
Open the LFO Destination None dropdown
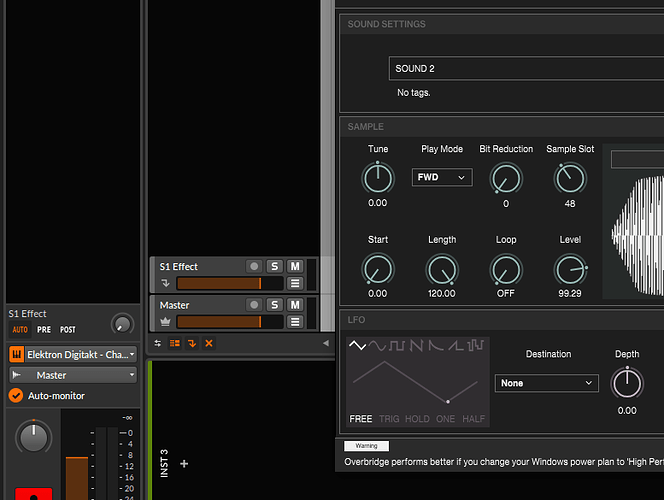[547, 383]
